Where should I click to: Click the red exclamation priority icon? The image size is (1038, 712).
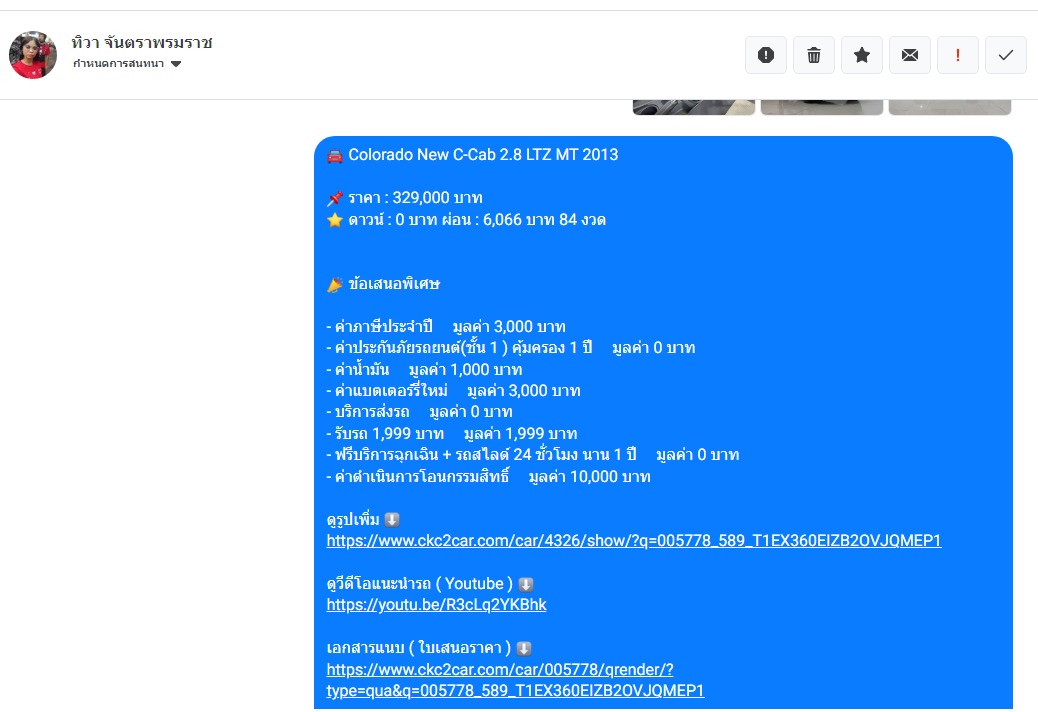click(x=957, y=55)
